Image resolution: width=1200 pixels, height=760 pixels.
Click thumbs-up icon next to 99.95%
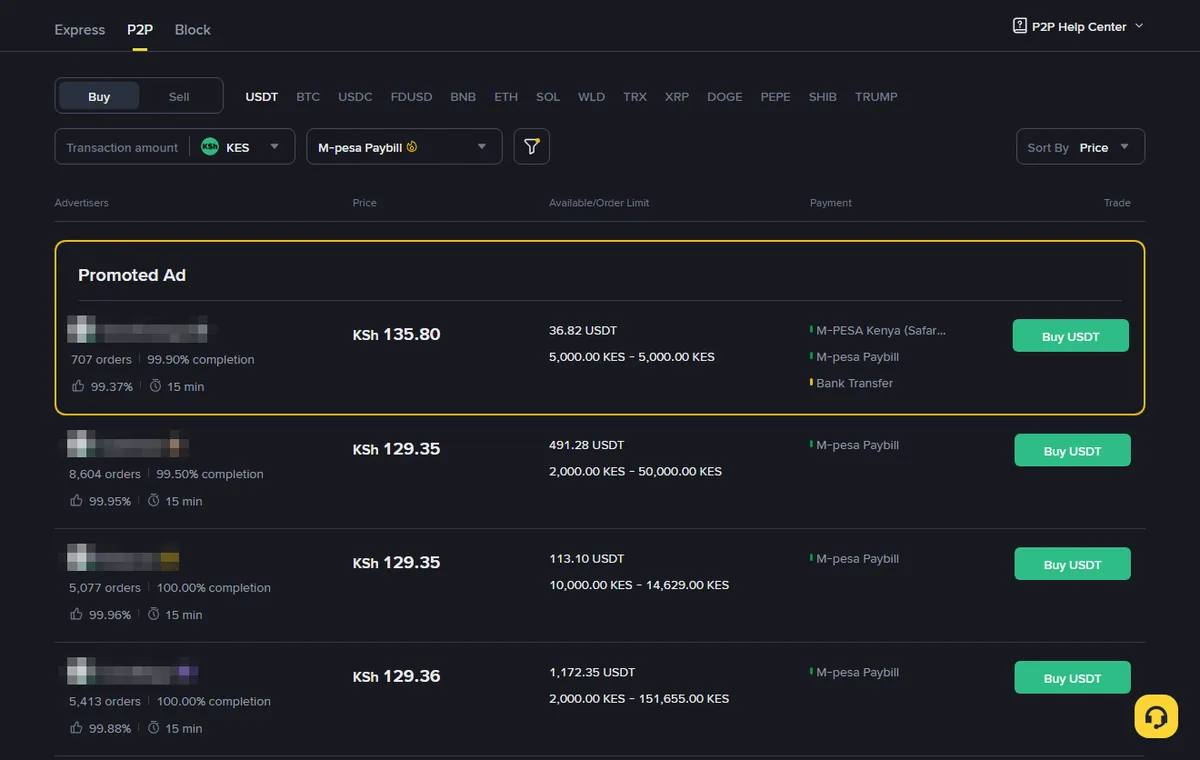(76, 501)
